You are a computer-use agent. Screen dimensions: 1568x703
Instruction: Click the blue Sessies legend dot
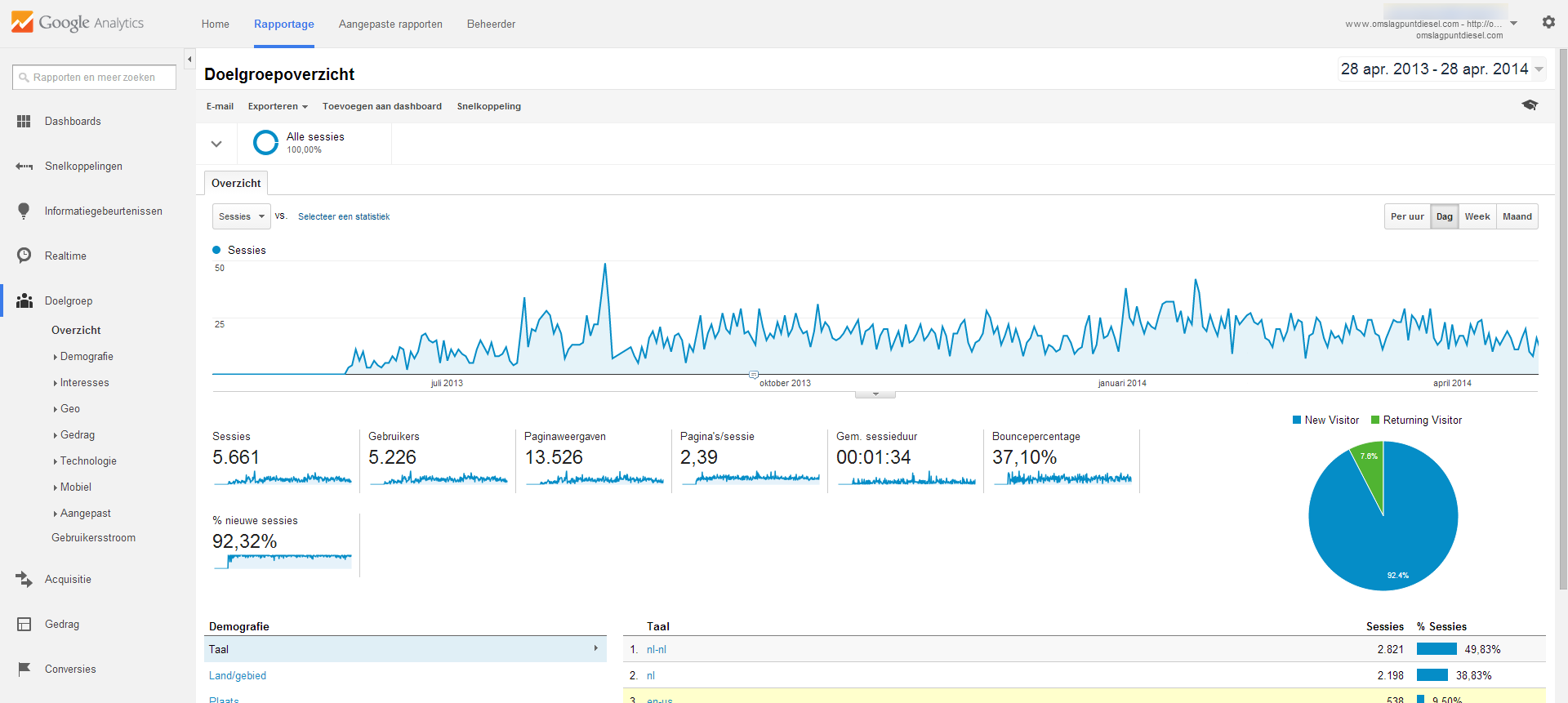tap(216, 250)
